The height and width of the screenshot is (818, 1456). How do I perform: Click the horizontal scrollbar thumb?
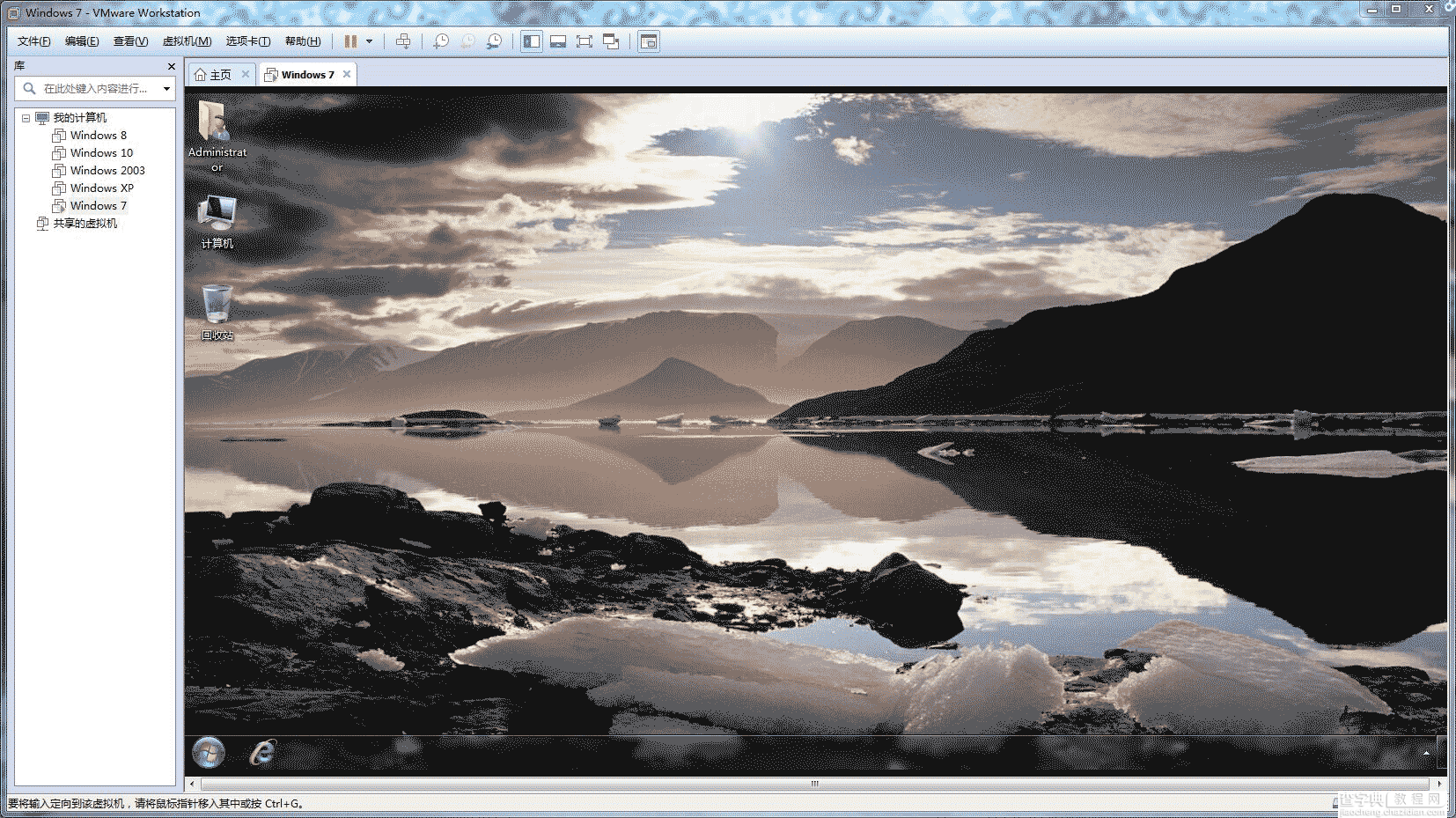(x=814, y=784)
